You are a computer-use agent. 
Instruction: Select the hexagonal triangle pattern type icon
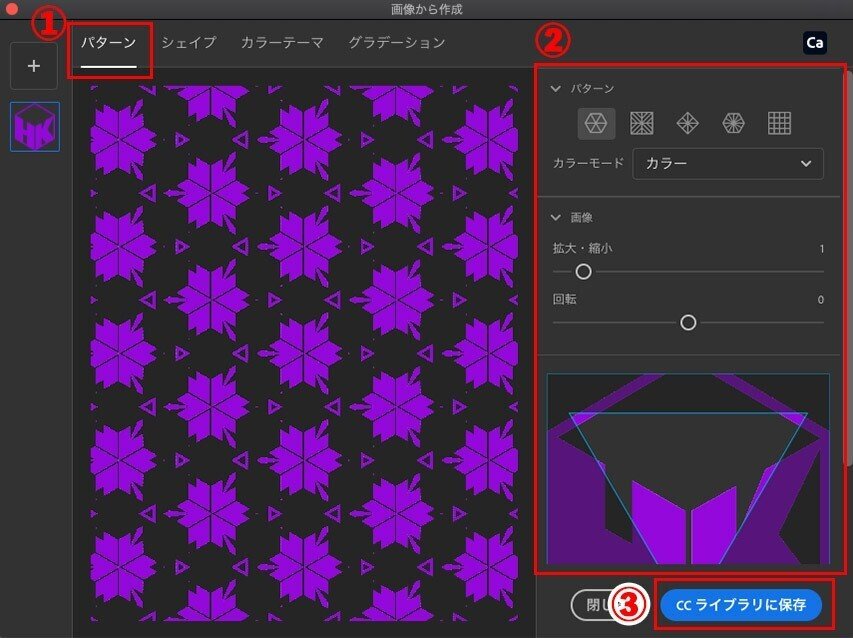(596, 123)
